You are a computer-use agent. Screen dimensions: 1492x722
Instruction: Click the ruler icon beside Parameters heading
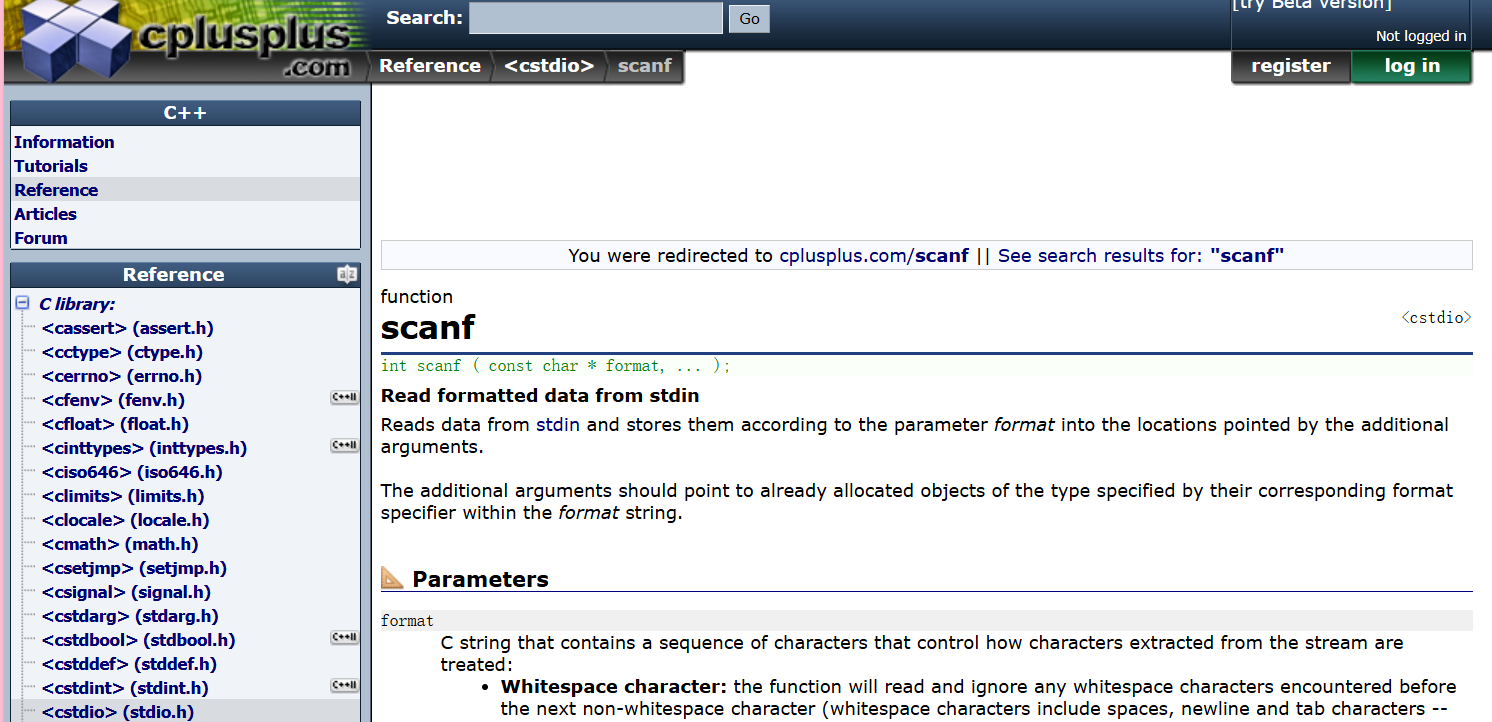392,577
